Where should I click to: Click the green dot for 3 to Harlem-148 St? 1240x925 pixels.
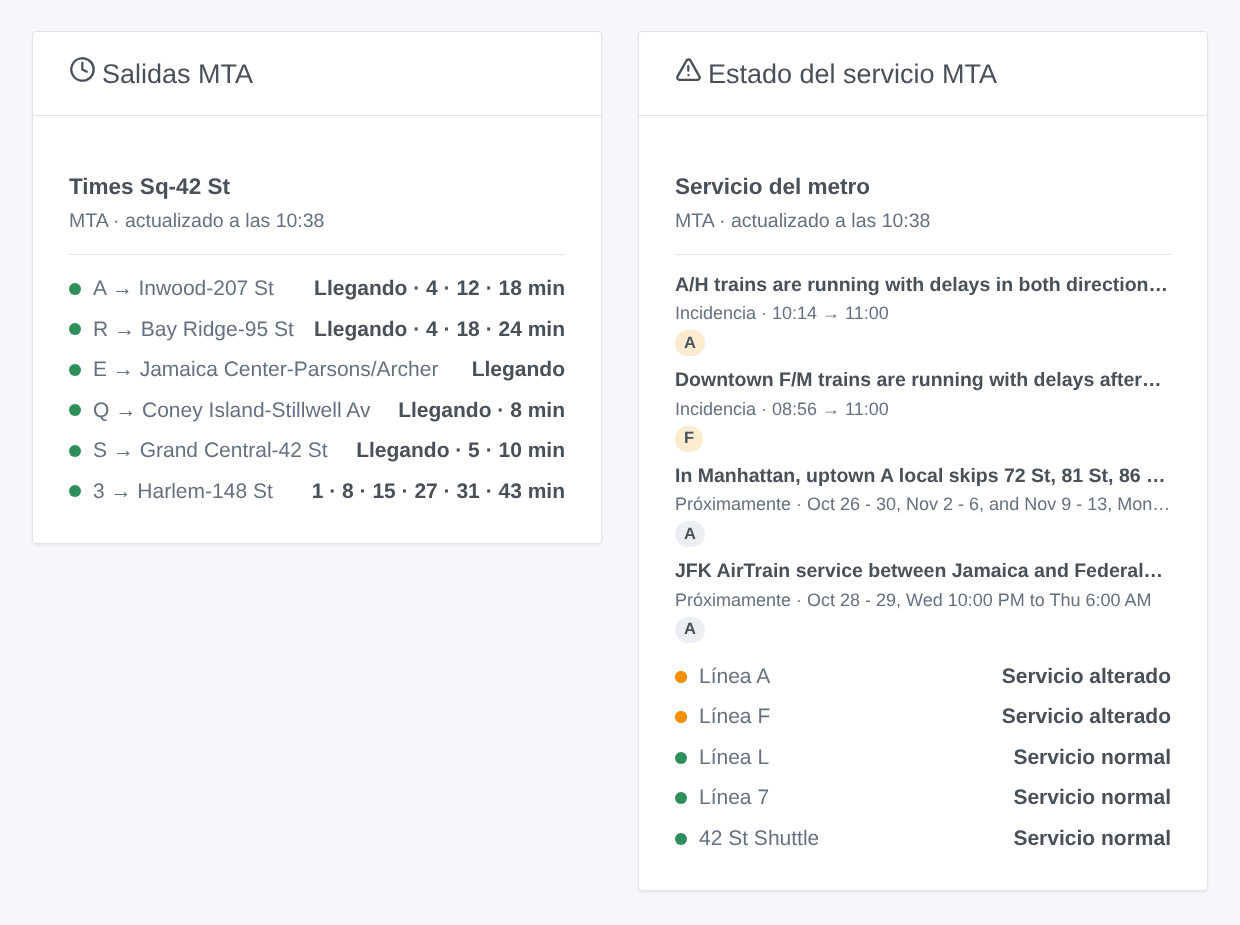click(x=75, y=491)
